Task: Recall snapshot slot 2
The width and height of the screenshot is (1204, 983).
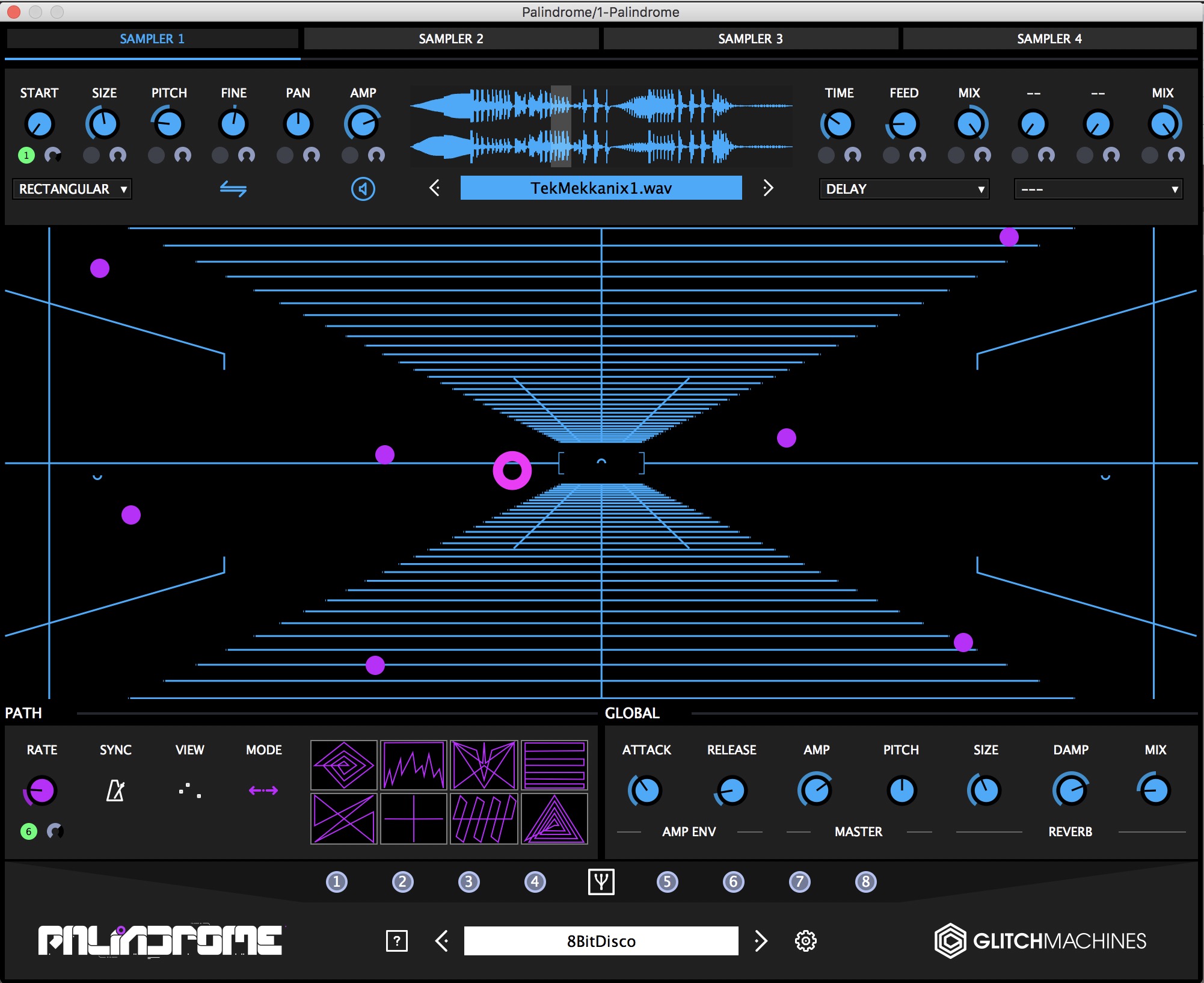Action: click(403, 882)
